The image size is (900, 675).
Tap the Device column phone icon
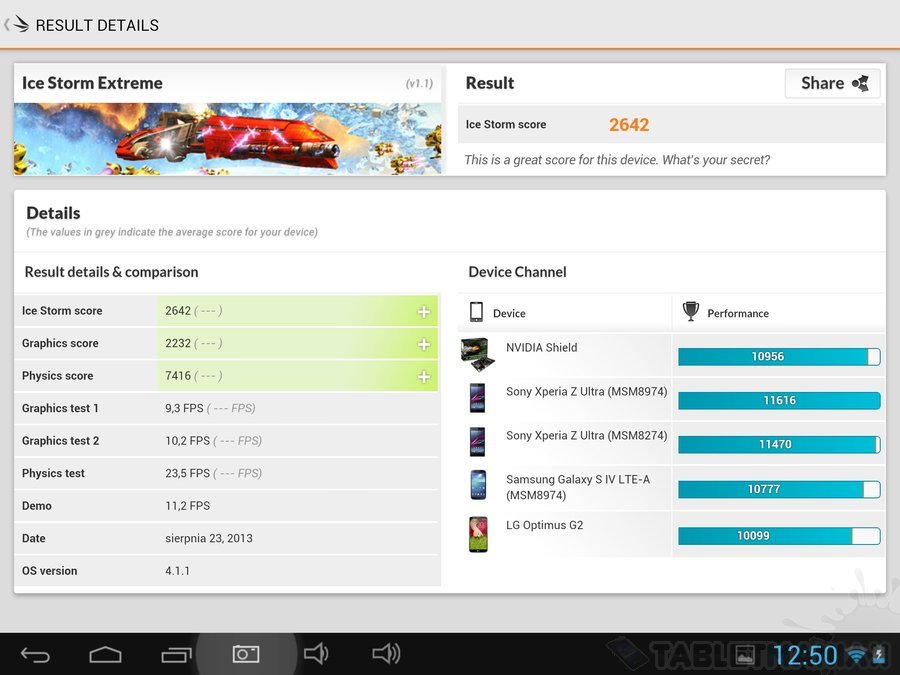[476, 312]
